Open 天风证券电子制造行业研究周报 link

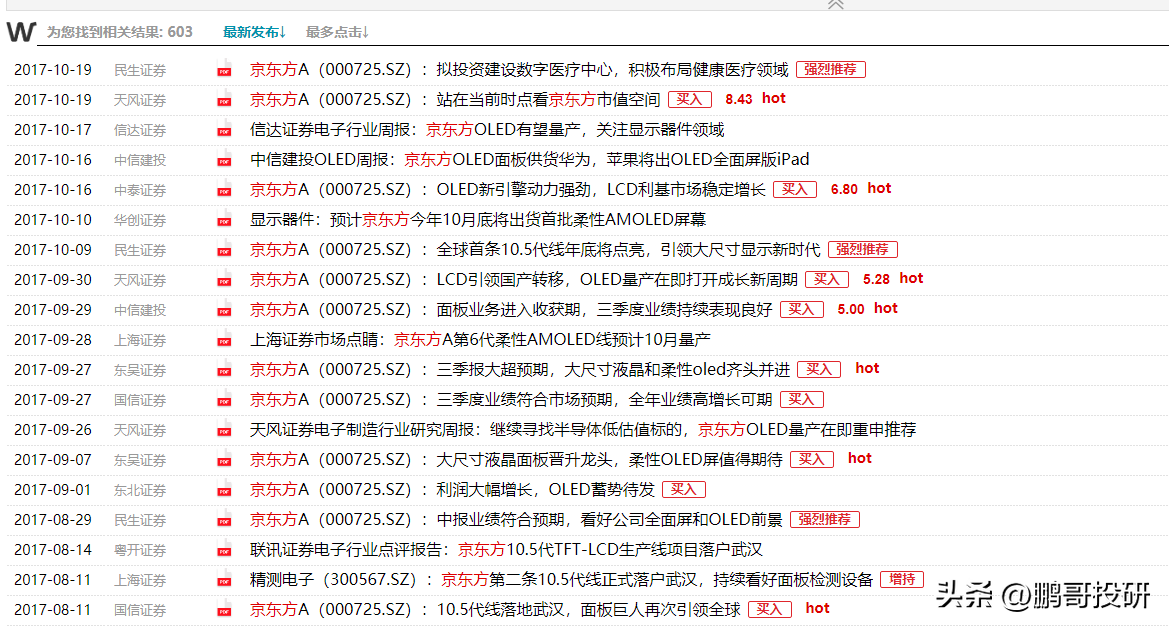(x=583, y=430)
